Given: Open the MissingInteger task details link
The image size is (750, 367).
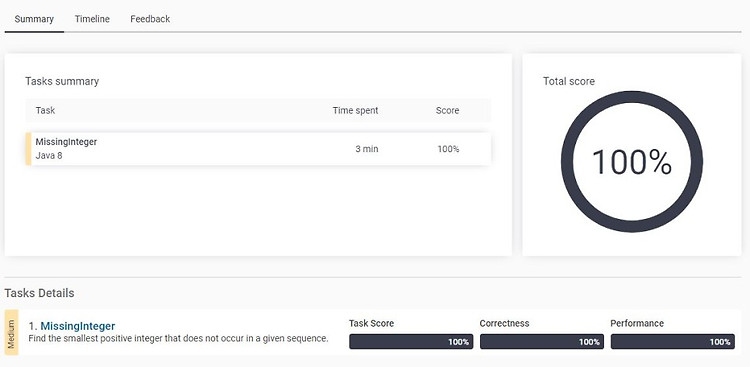Looking at the screenshot, I should coord(77,326).
